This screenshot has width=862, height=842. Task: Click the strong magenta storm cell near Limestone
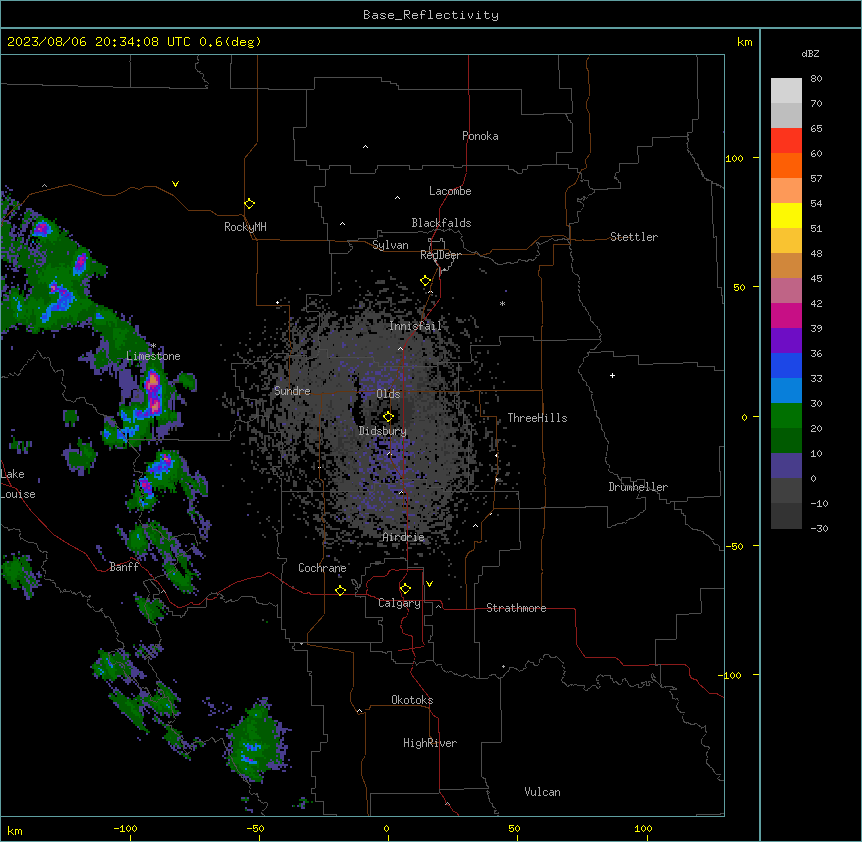pos(153,391)
